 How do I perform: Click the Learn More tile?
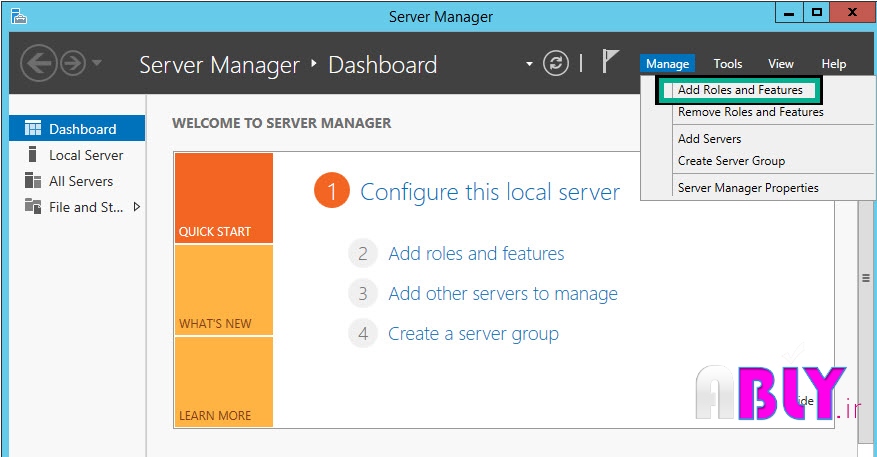pyautogui.click(x=224, y=382)
